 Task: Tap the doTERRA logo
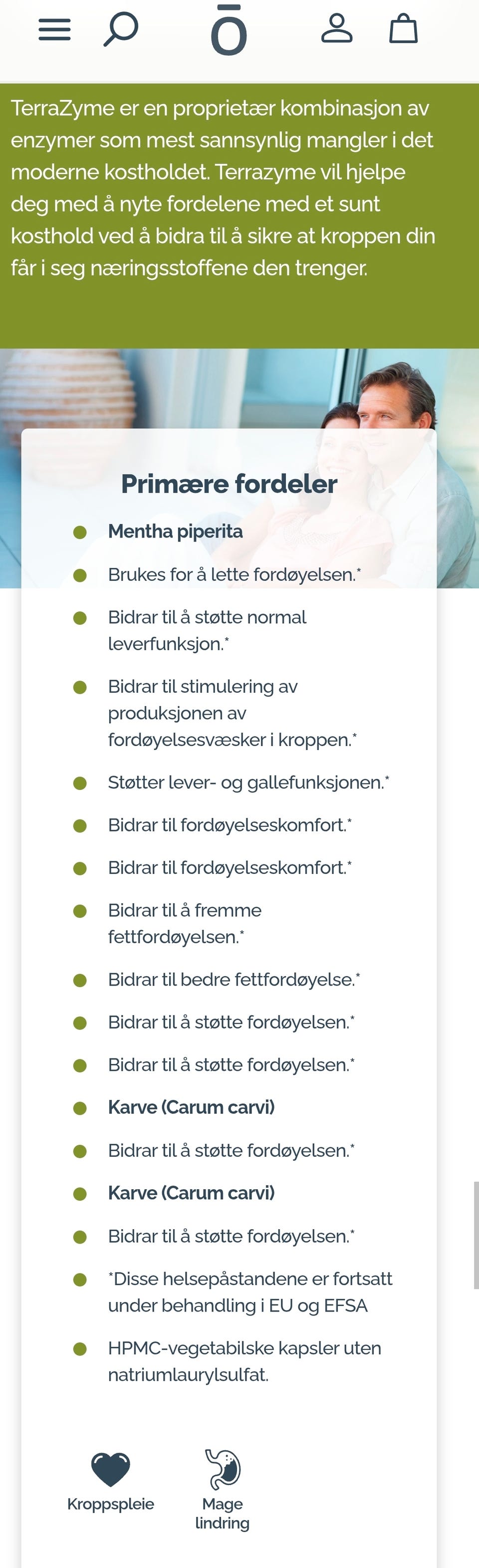pos(229,30)
